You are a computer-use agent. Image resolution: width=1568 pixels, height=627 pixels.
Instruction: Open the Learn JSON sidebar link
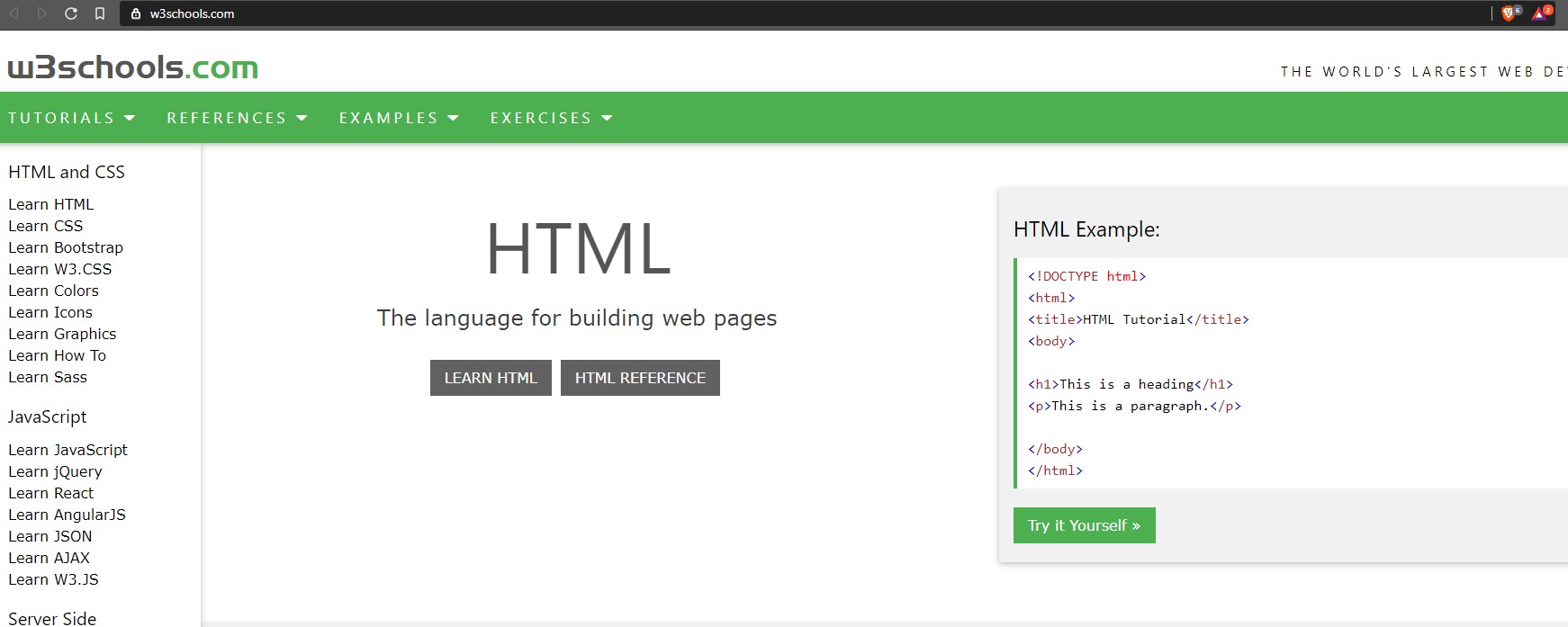click(50, 536)
